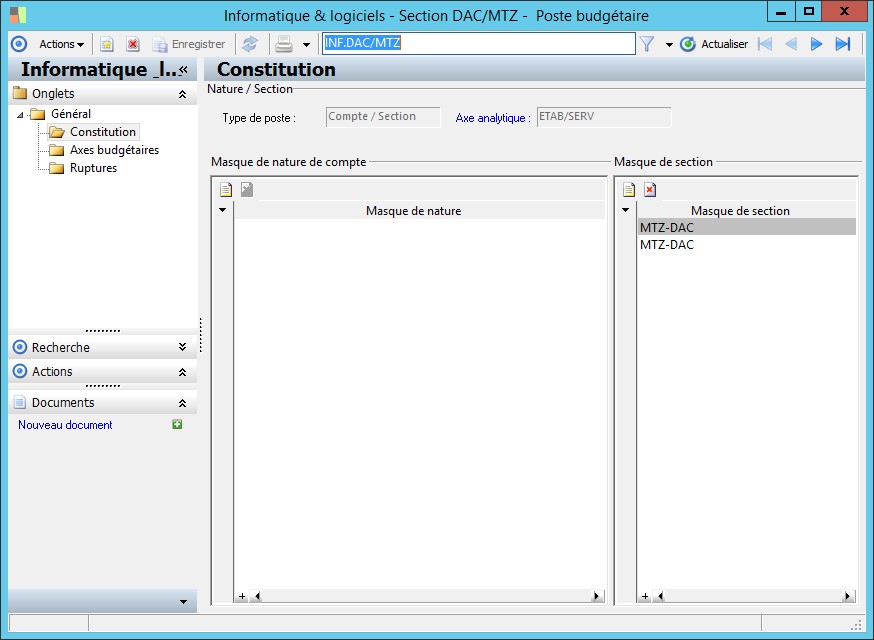
Task: Click the INF.DAC/MTZ search field
Action: [x=478, y=44]
